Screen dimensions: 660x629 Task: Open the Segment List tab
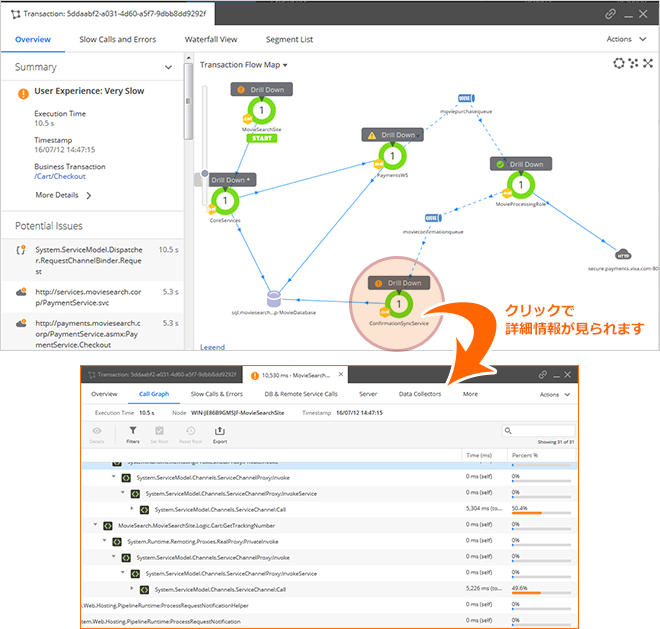[x=289, y=39]
